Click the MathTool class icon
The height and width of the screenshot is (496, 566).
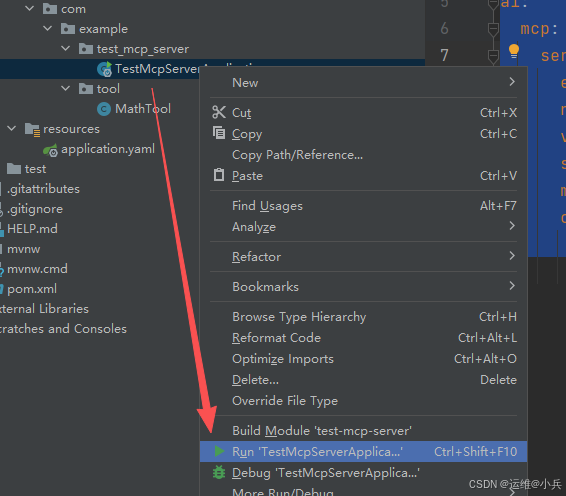(x=104, y=109)
